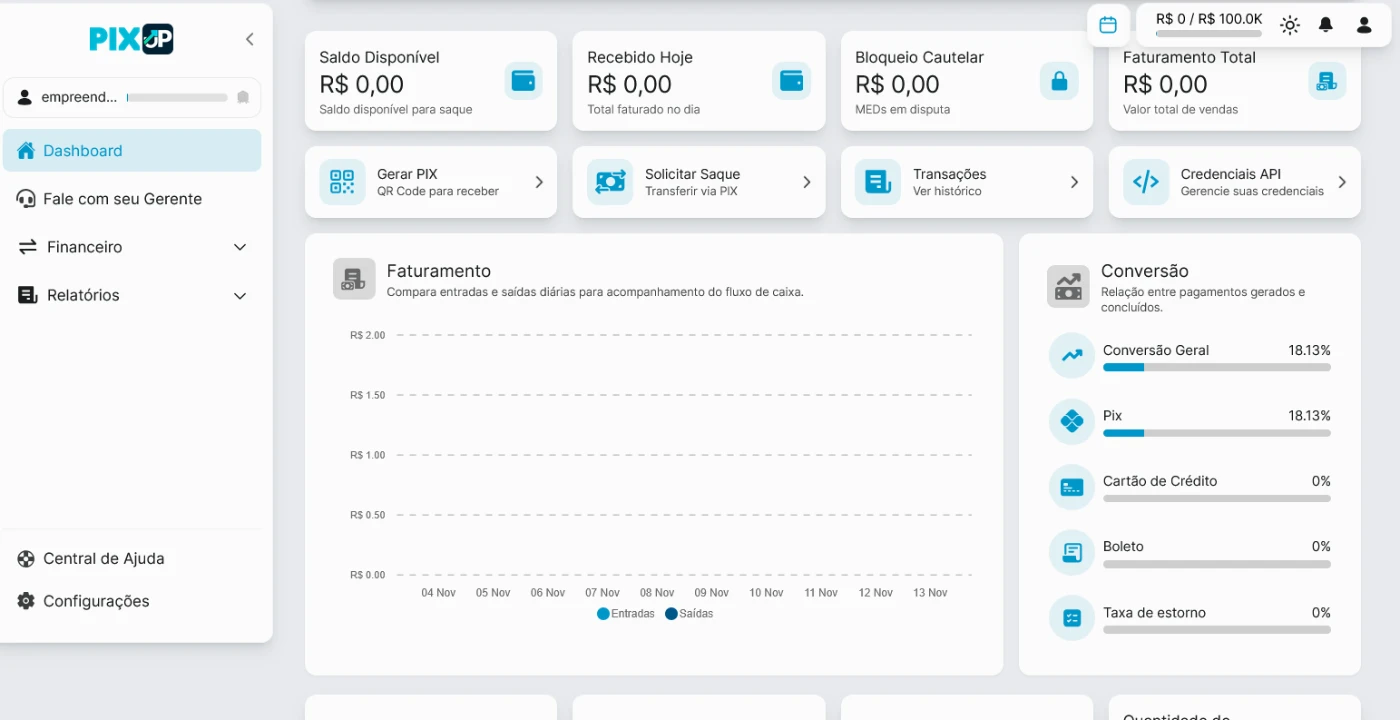Click the Transações history icon
The height and width of the screenshot is (720, 1400).
pyautogui.click(x=877, y=182)
